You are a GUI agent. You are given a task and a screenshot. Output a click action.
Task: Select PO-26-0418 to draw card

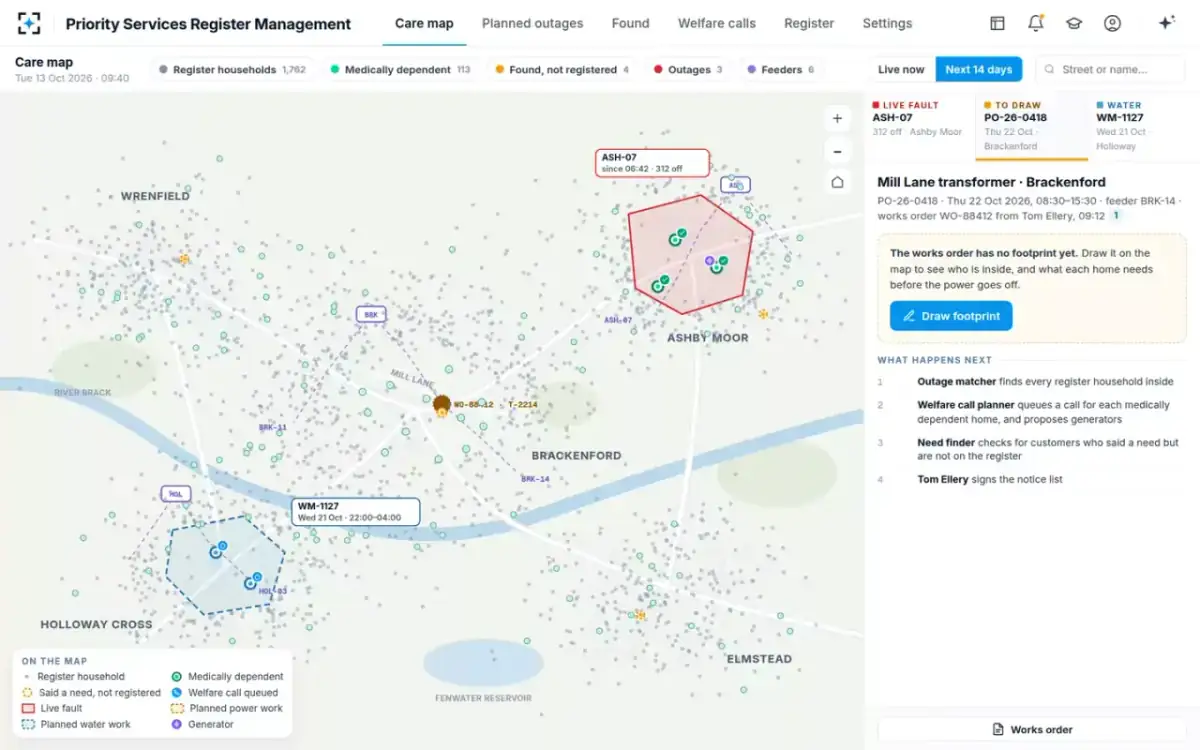click(x=1031, y=125)
